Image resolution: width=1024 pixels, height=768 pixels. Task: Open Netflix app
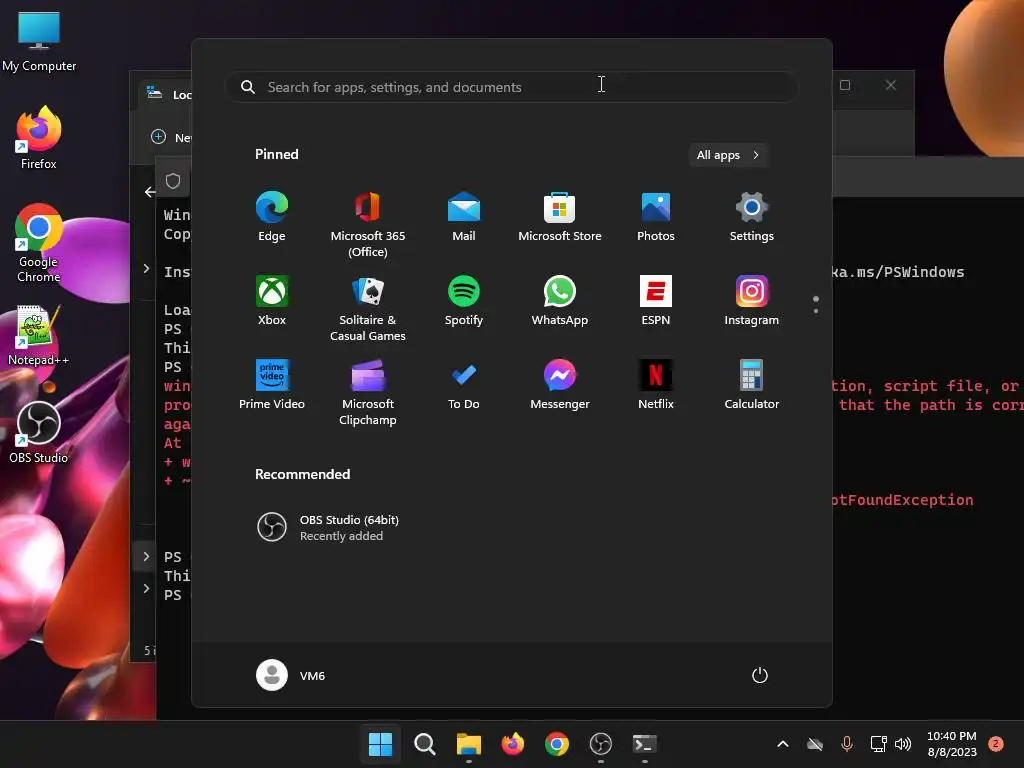pos(656,385)
